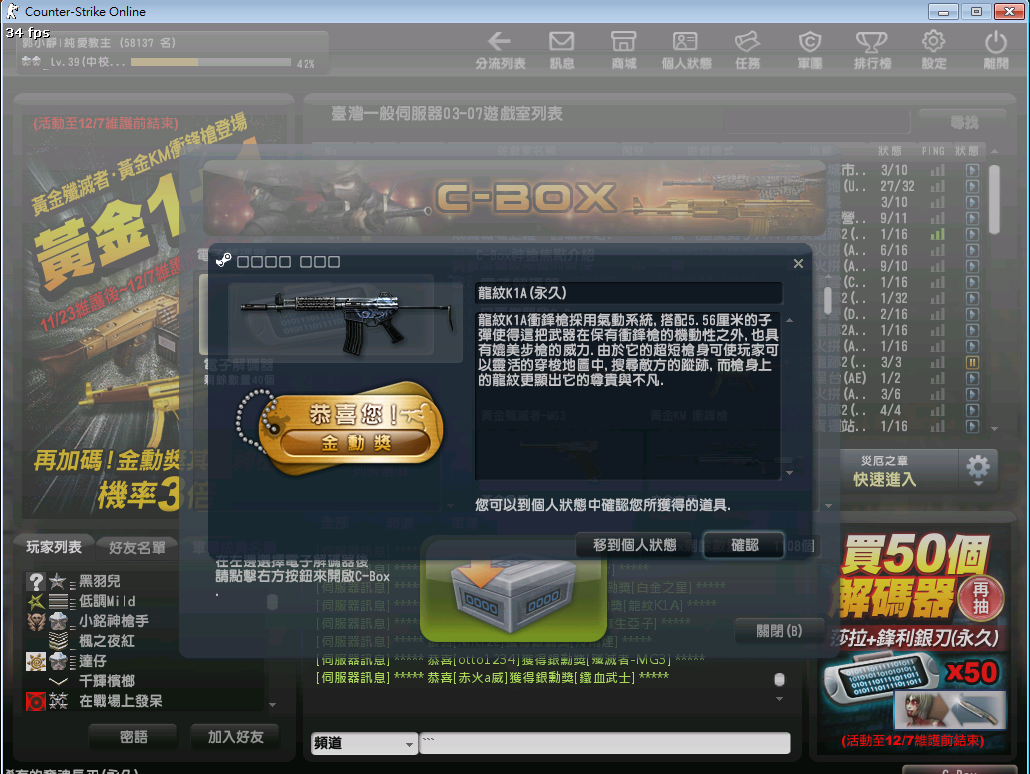This screenshot has height=774, width=1030.
Task: Click the 移到個人狀態 button
Action: click(x=634, y=545)
